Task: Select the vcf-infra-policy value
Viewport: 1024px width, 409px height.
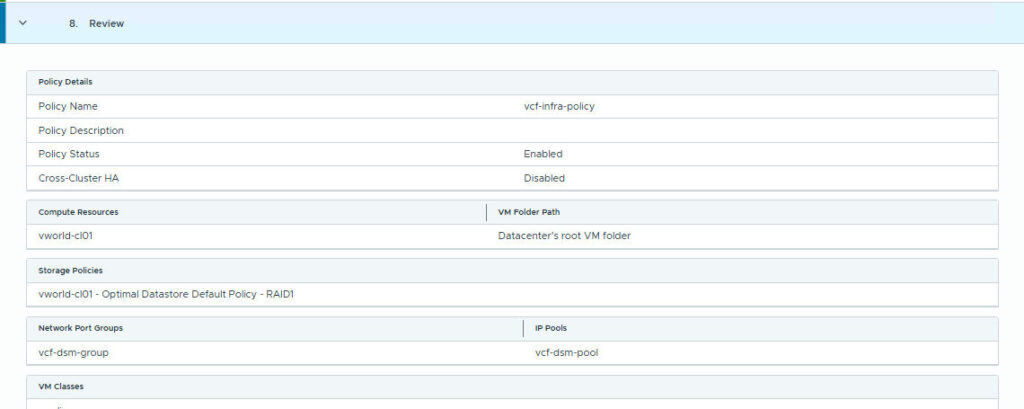Action: 558,106
